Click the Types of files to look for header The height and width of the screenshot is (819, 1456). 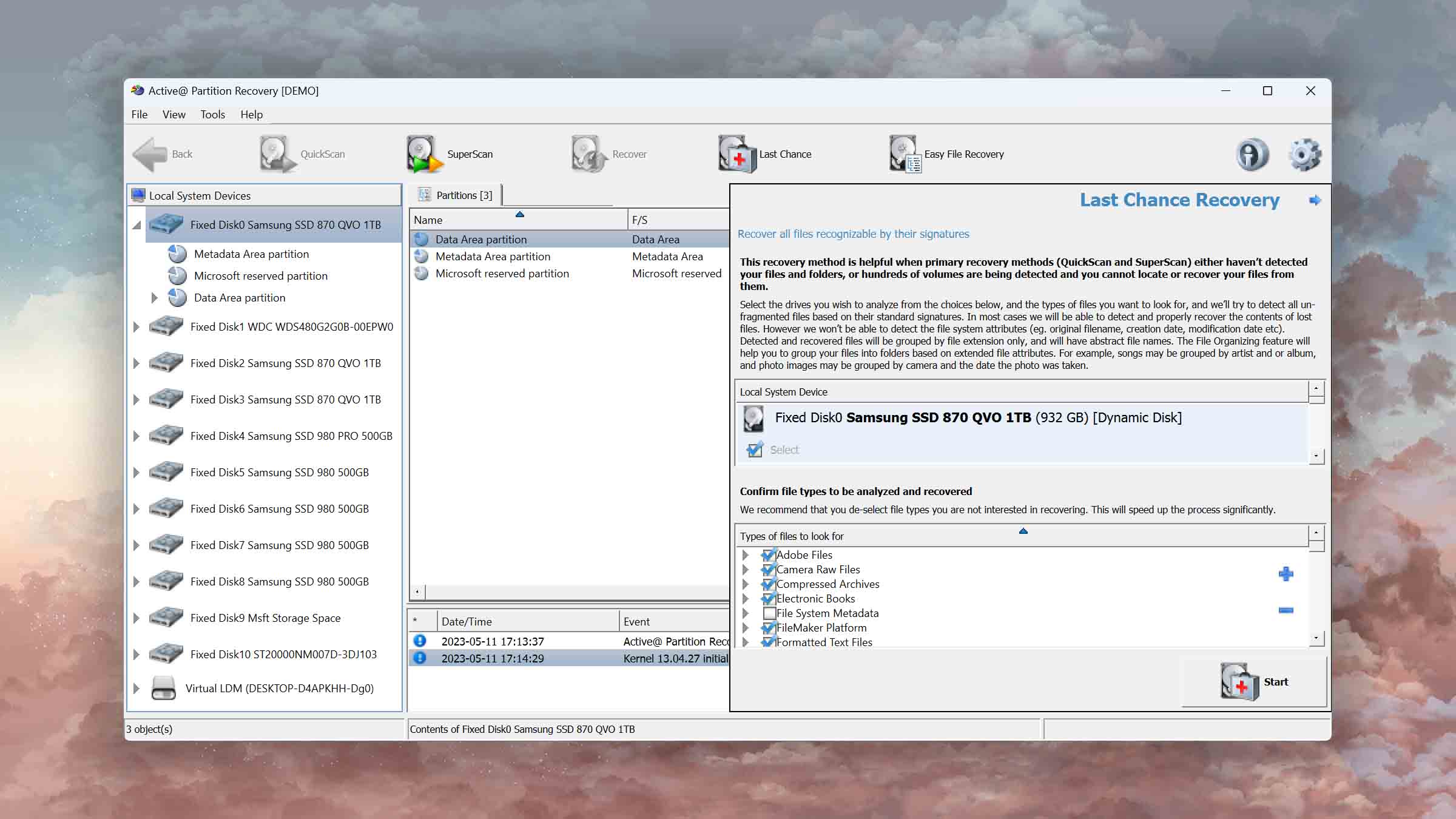tap(1022, 536)
